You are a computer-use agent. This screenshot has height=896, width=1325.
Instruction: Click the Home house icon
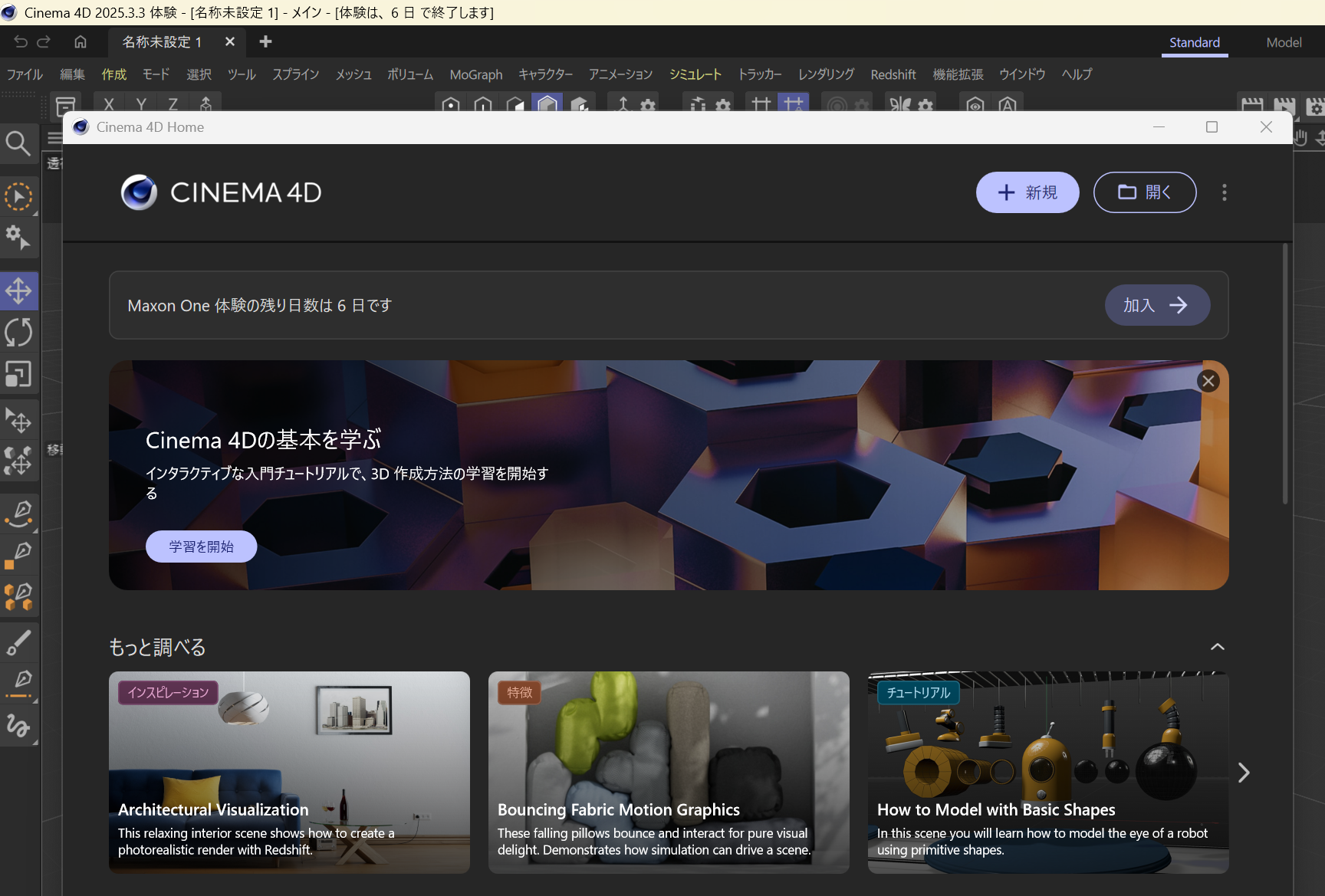(x=81, y=42)
